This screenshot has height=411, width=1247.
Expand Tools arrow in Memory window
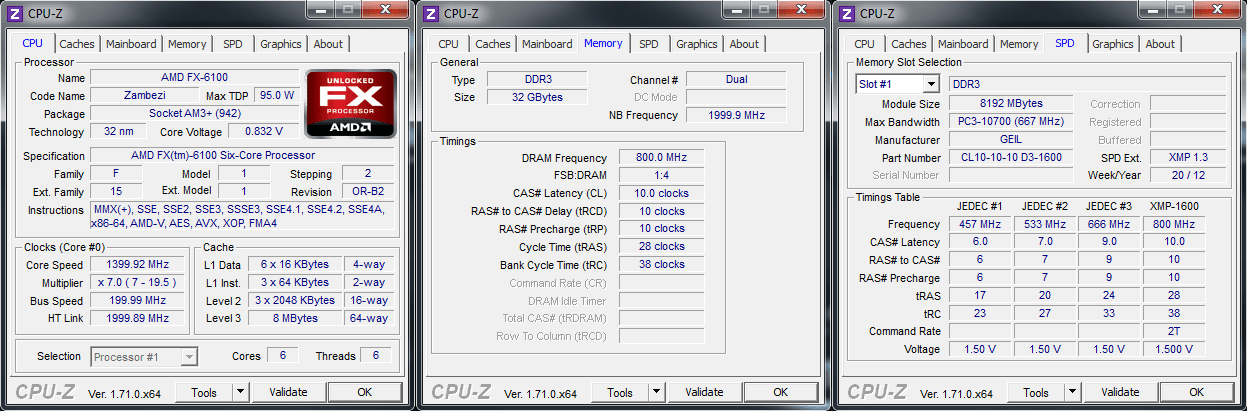[656, 392]
